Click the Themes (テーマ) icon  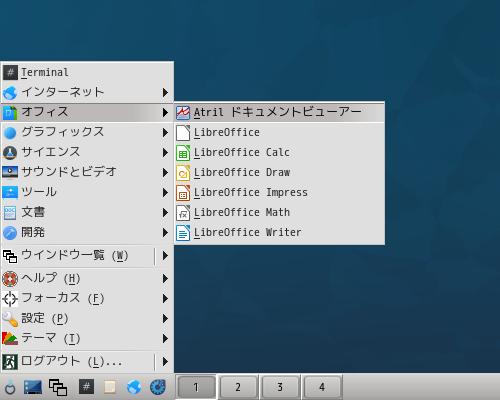(x=10, y=339)
